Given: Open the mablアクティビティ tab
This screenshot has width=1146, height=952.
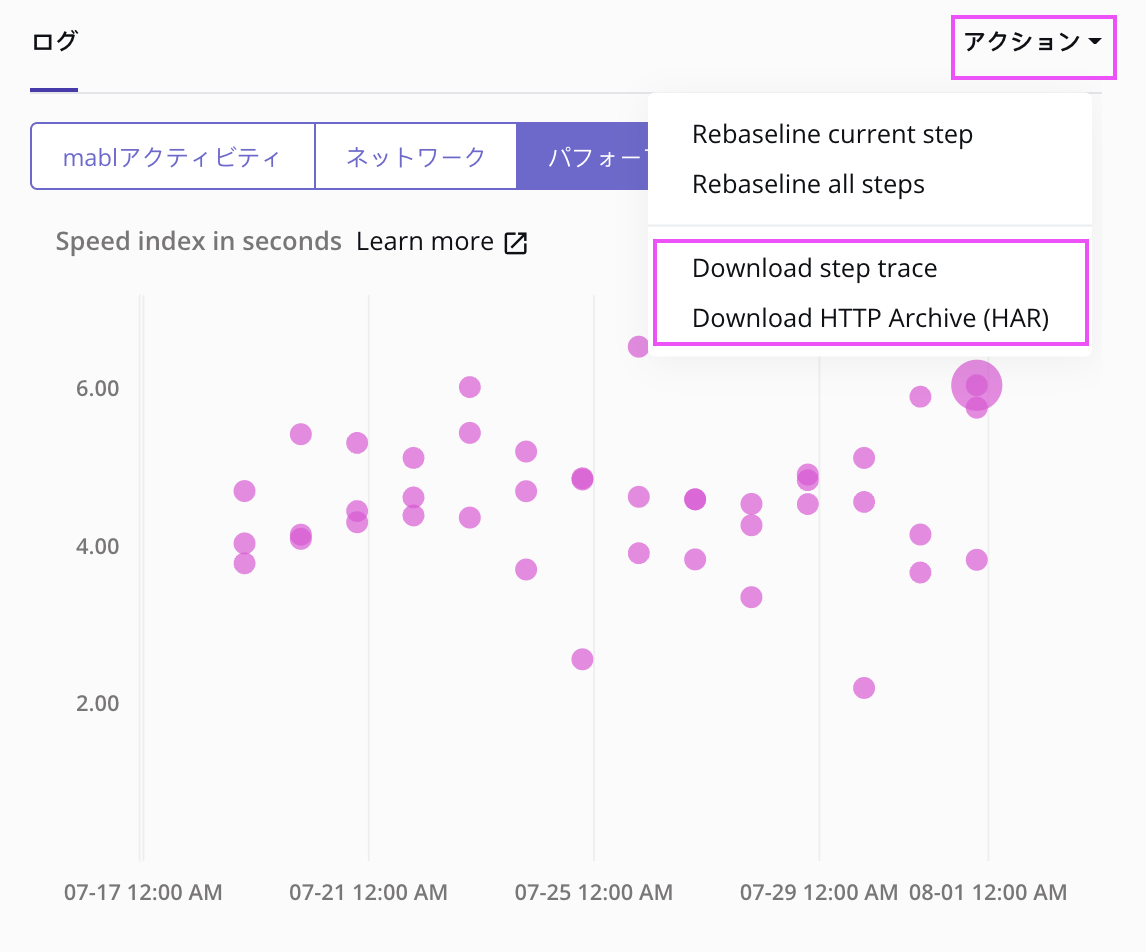Looking at the screenshot, I should (172, 157).
